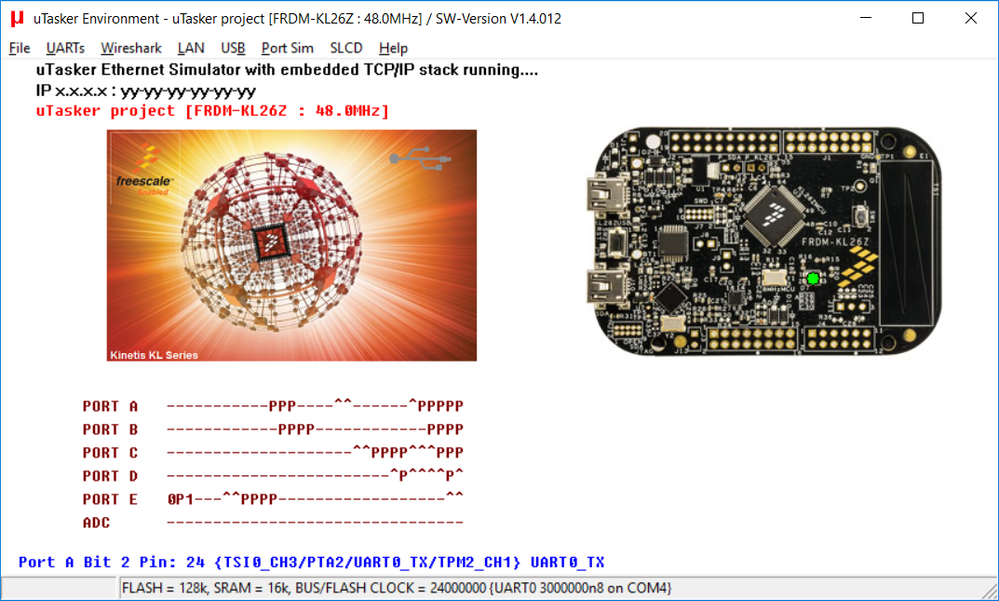Click the PORT B pin state row
This screenshot has width=999, height=601.
pos(315,429)
